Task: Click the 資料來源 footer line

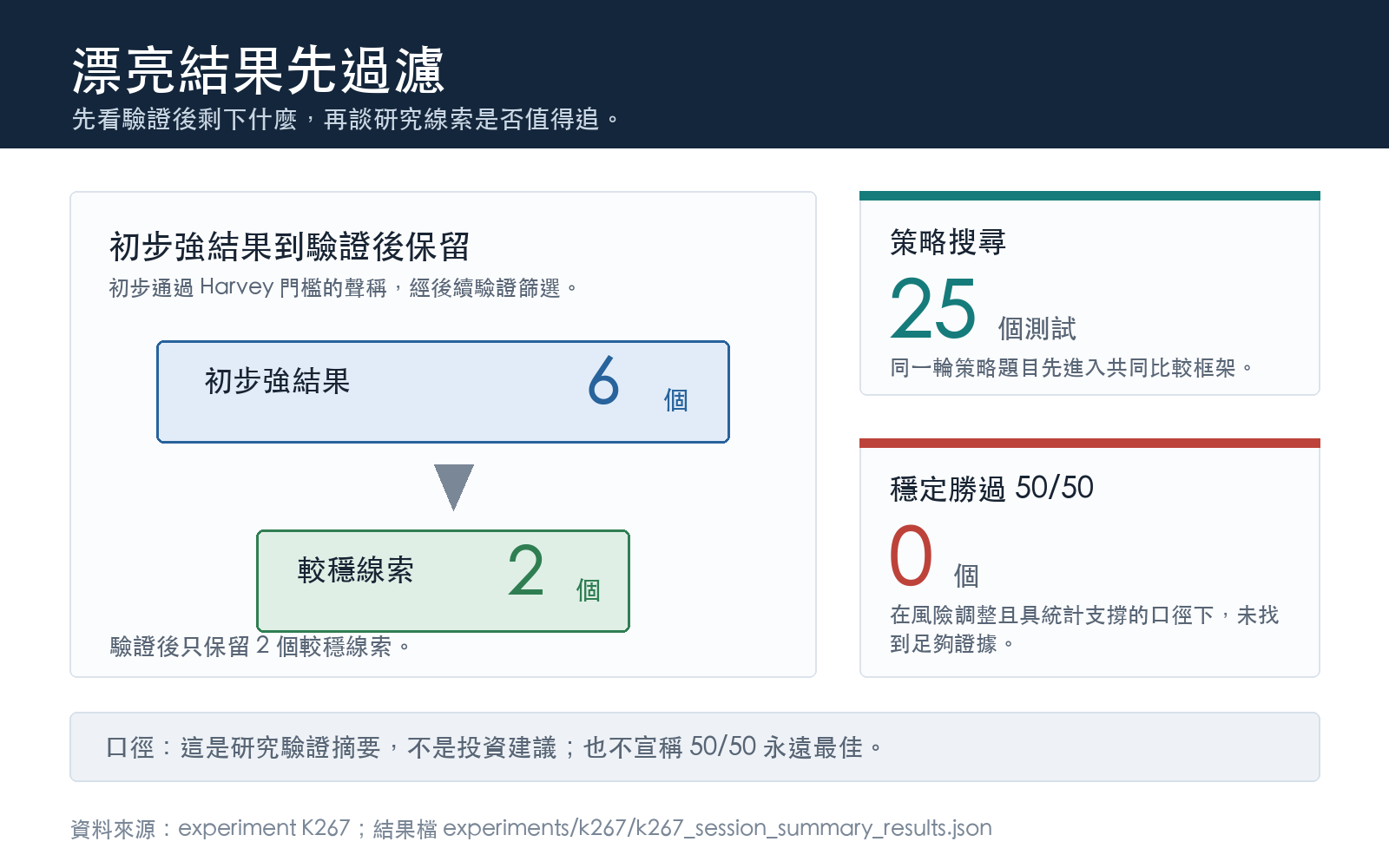Action: [531, 828]
